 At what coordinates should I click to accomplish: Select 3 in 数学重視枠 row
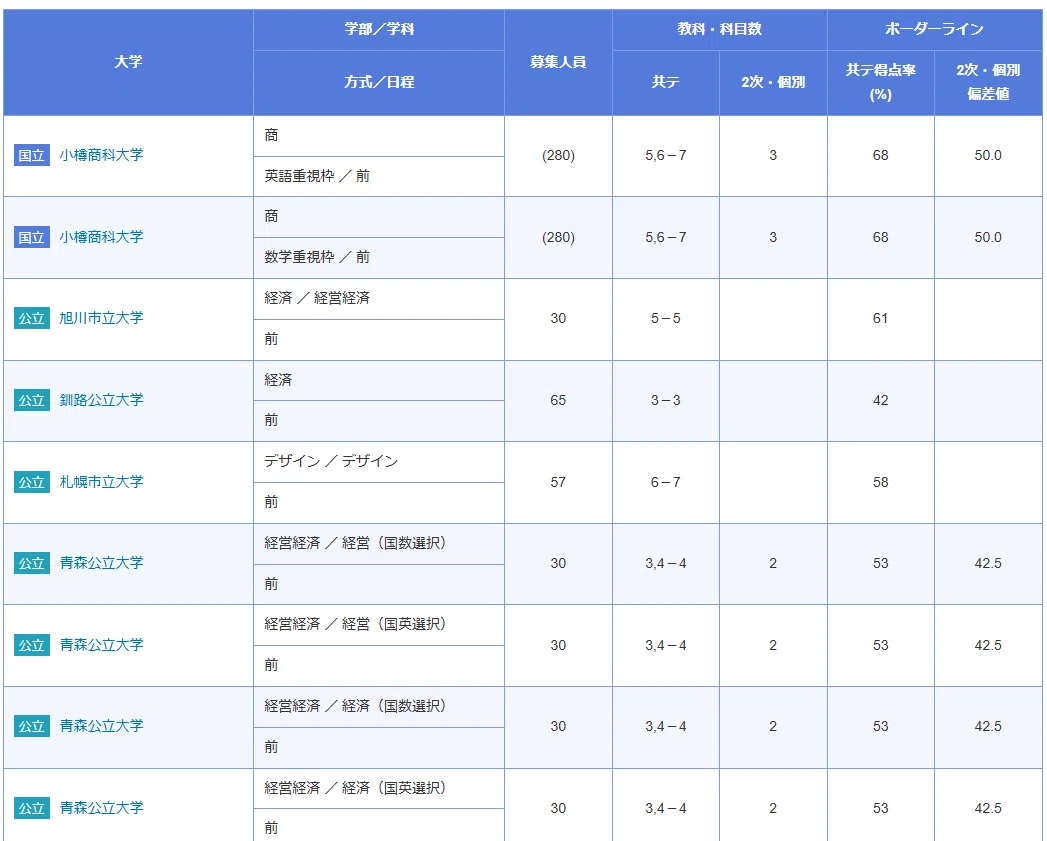(773, 237)
